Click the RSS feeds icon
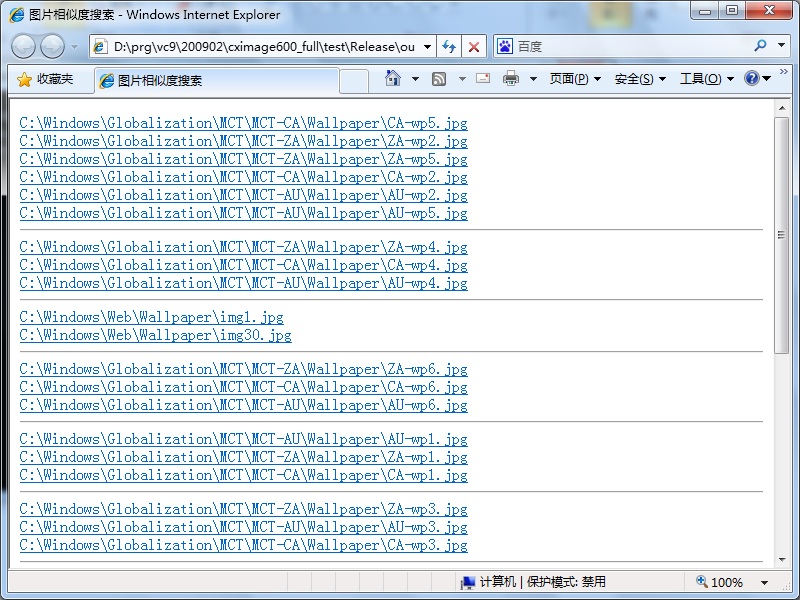Viewport: 800px width, 600px height. coord(439,79)
